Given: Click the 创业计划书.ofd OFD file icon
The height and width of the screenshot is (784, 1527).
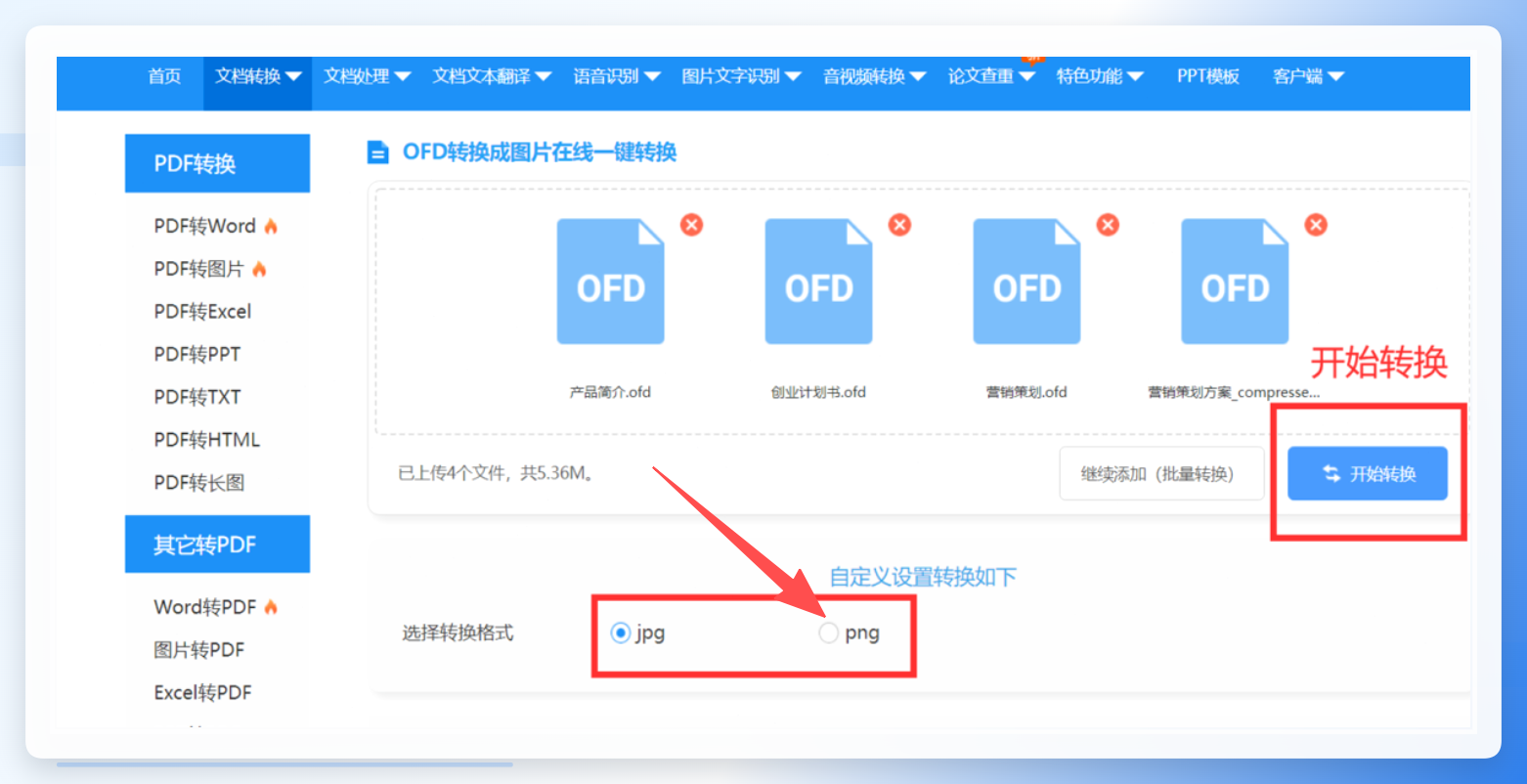Looking at the screenshot, I should [x=819, y=282].
